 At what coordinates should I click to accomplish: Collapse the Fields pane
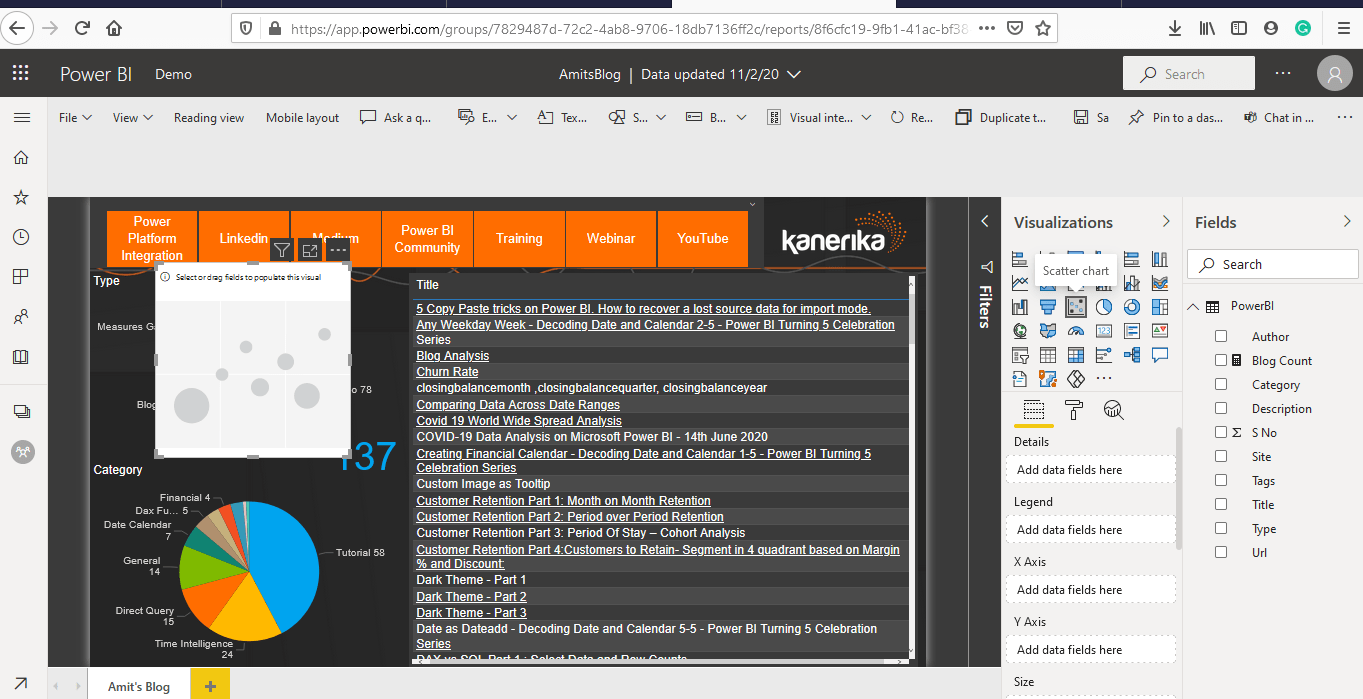[1346, 222]
